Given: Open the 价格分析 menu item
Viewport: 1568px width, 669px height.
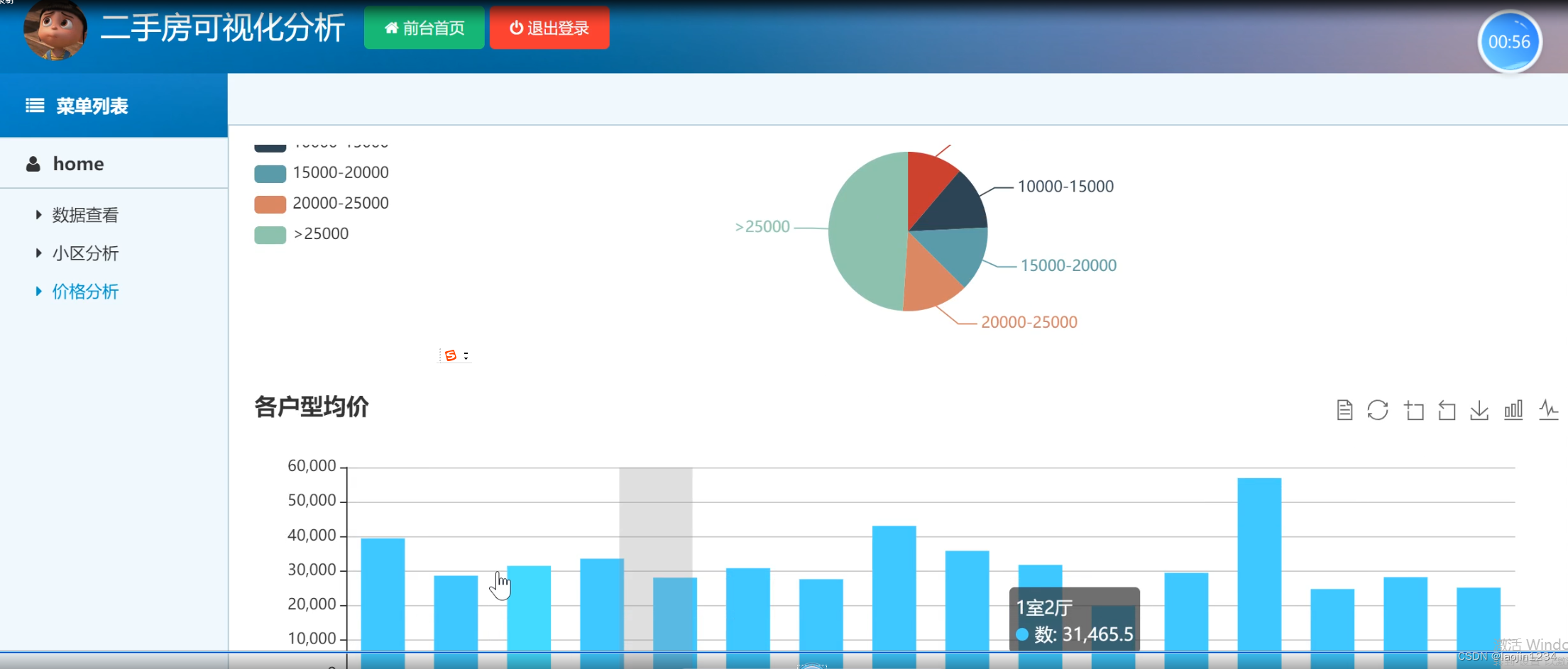Looking at the screenshot, I should click(85, 292).
